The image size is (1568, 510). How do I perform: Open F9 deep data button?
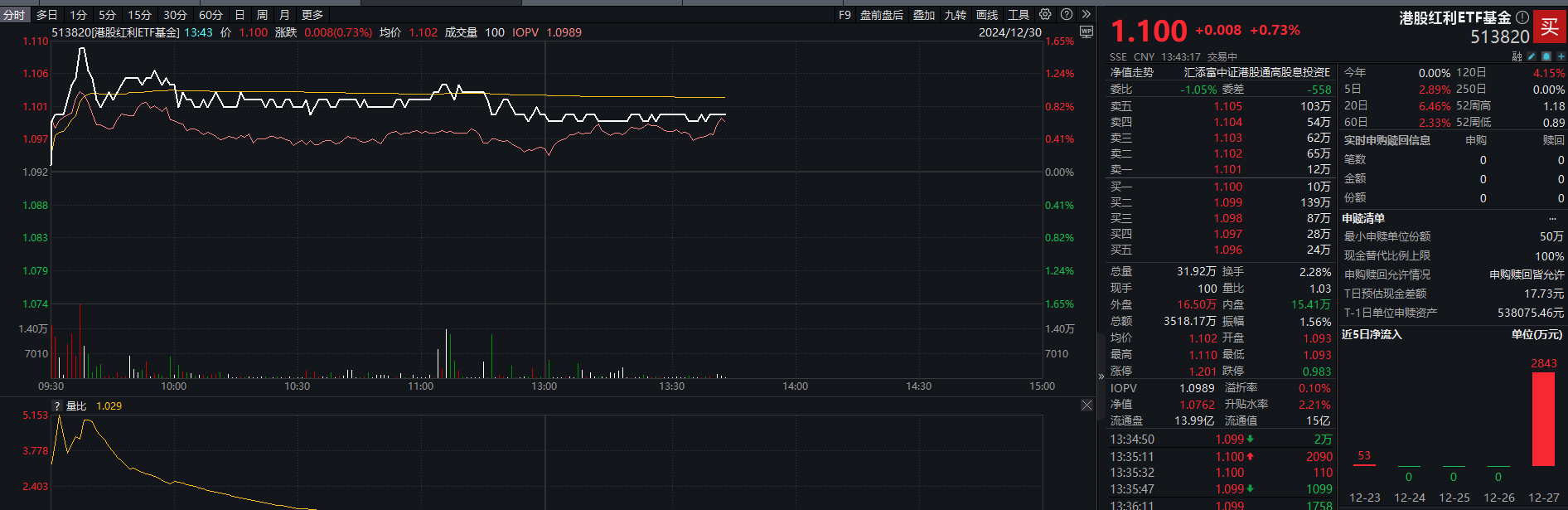pos(844,15)
